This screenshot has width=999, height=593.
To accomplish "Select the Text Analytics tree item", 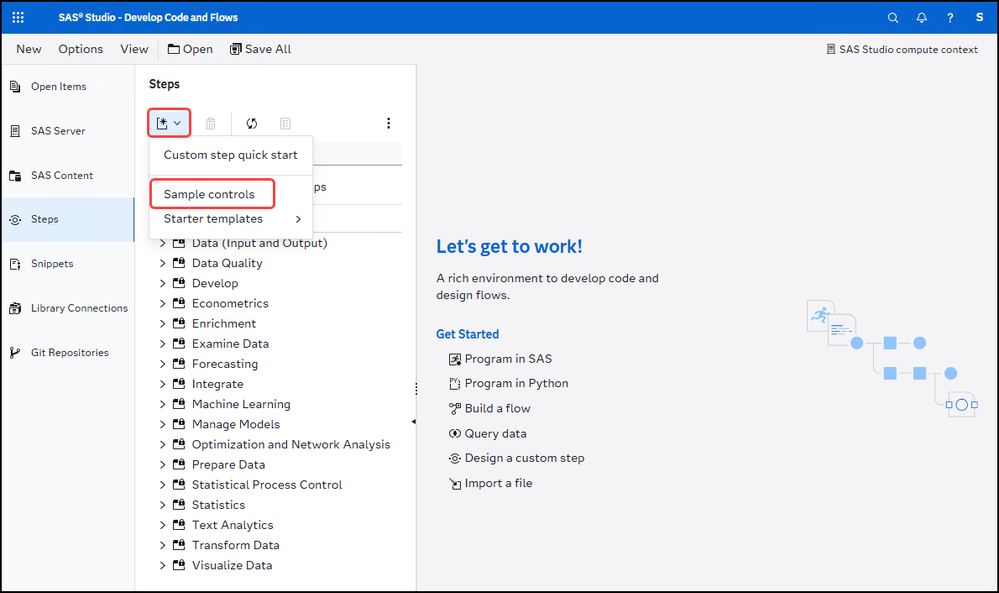I will (x=233, y=525).
